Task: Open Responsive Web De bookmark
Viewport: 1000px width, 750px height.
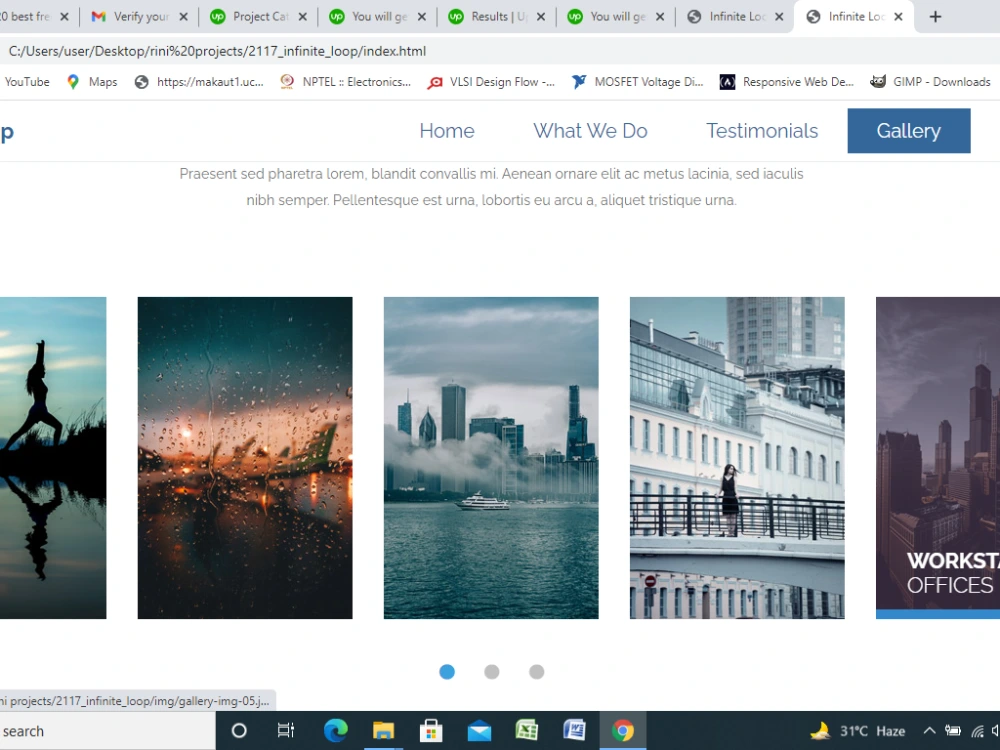Action: (x=786, y=82)
